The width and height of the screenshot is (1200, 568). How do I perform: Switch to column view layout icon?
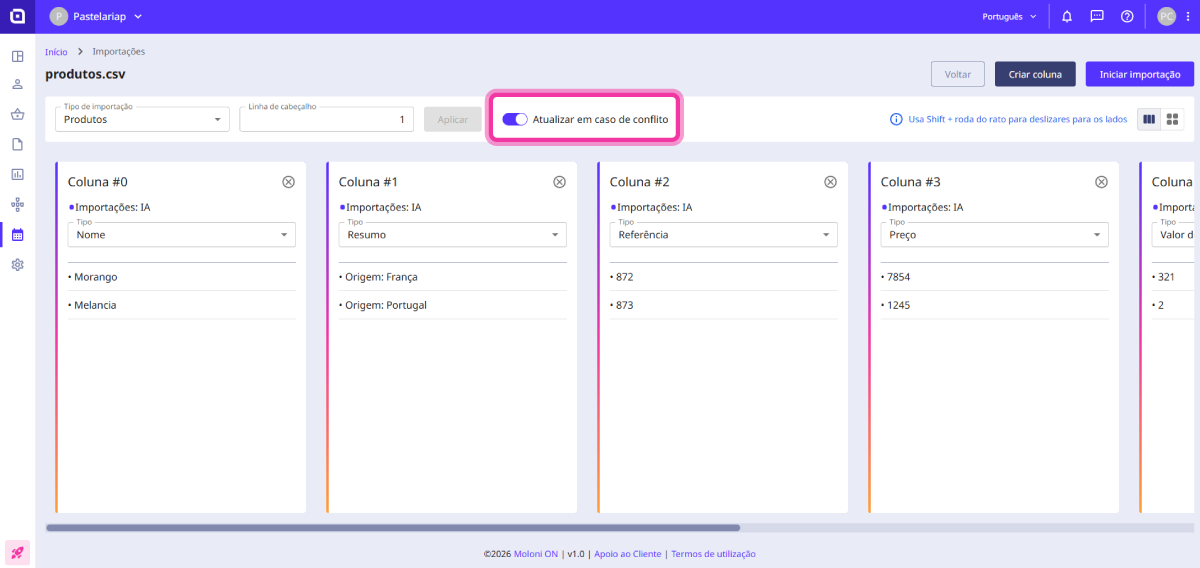pos(1149,119)
